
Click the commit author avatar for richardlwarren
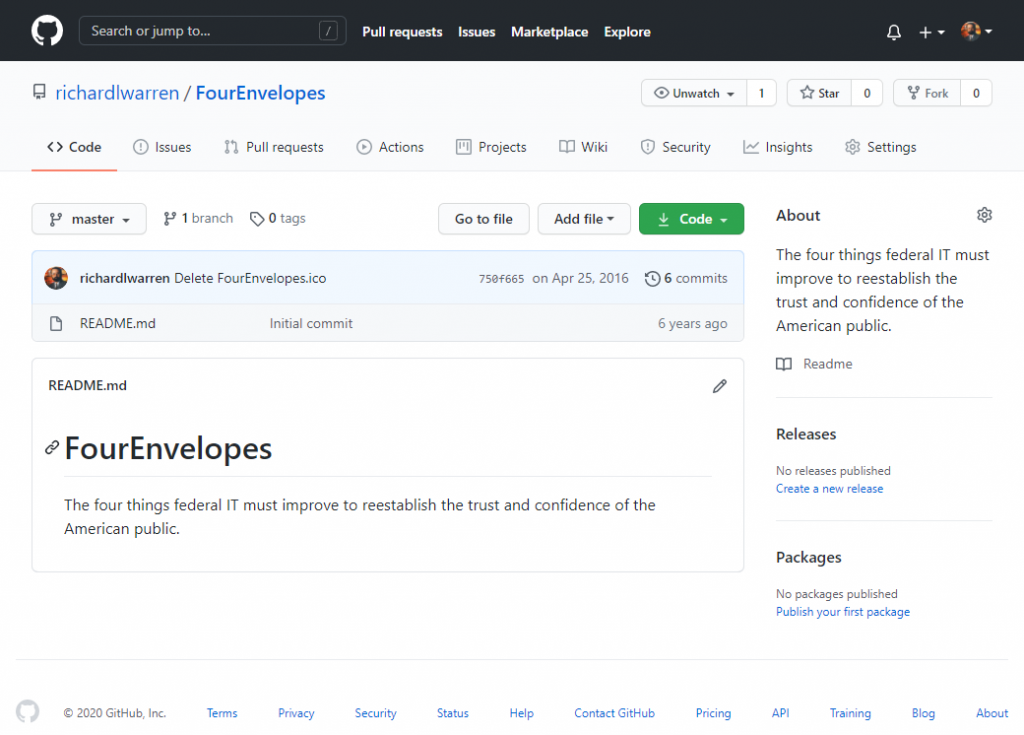tap(56, 278)
